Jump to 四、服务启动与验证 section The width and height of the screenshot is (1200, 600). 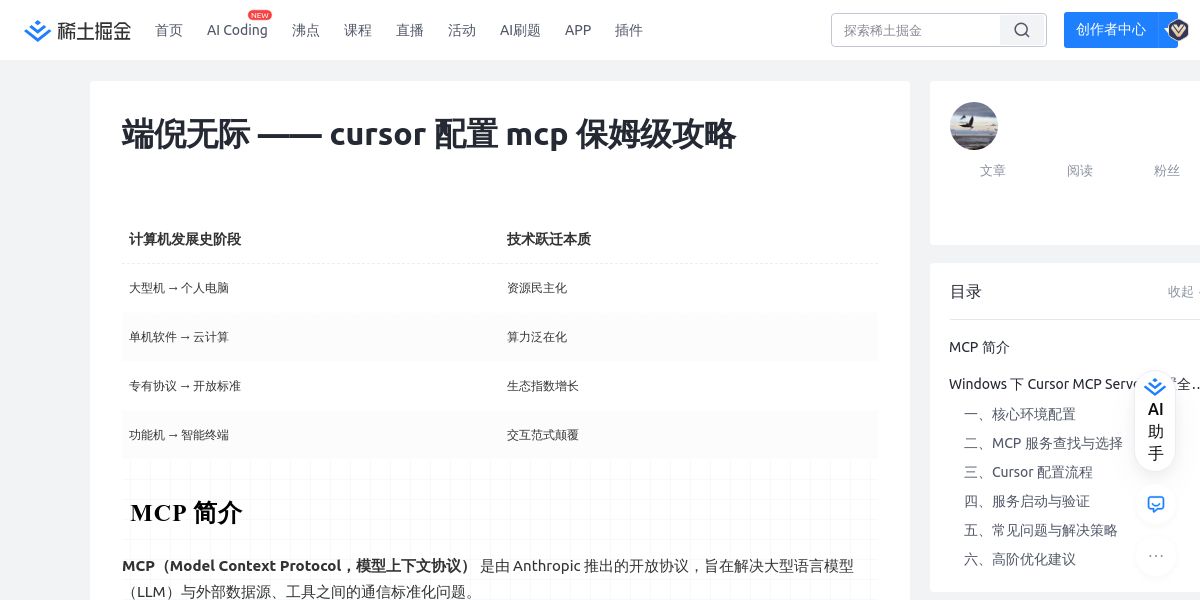coord(1027,501)
